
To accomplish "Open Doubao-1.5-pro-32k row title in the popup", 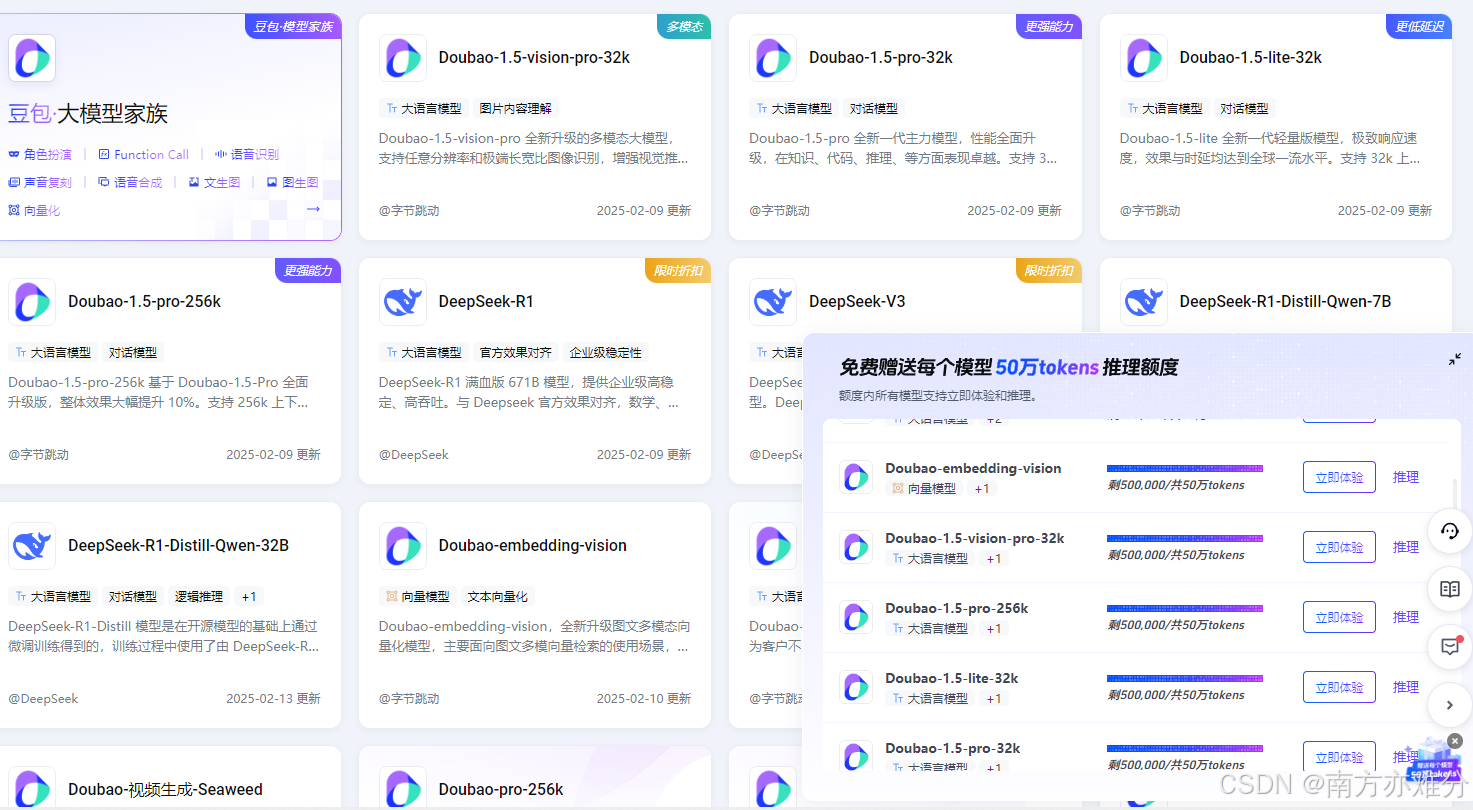I will pyautogui.click(x=952, y=748).
